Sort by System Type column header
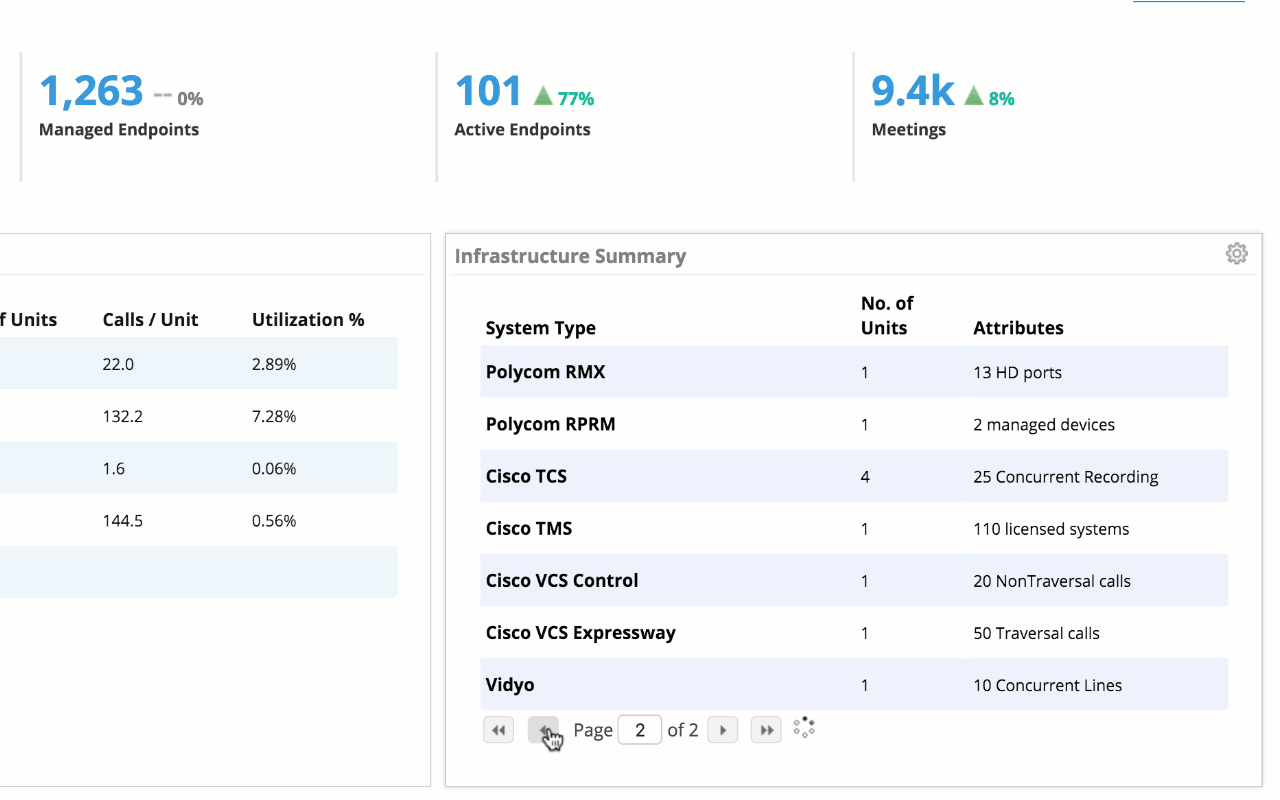This screenshot has width=1280, height=800. pos(540,328)
